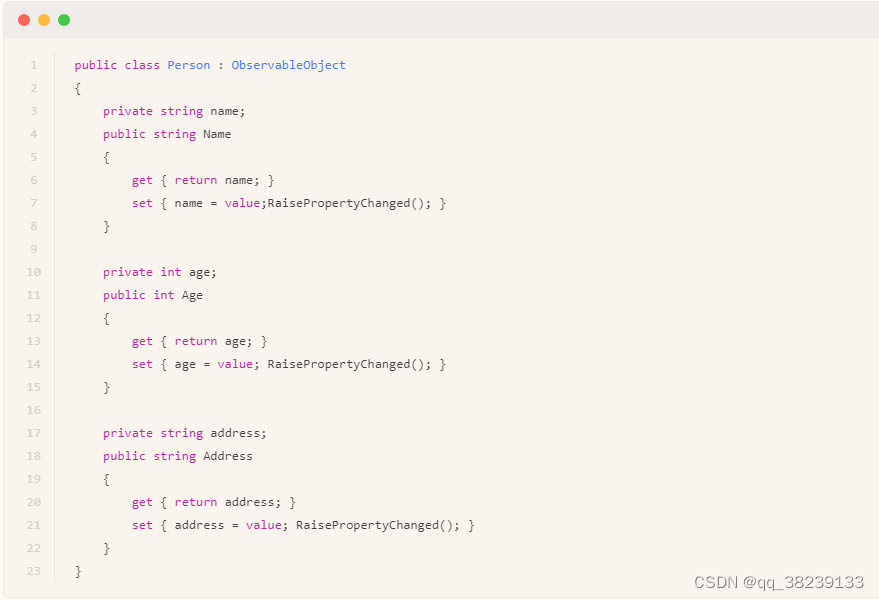Click 'name = value' assignment on line 7
This screenshot has width=879, height=600.
tap(218, 203)
